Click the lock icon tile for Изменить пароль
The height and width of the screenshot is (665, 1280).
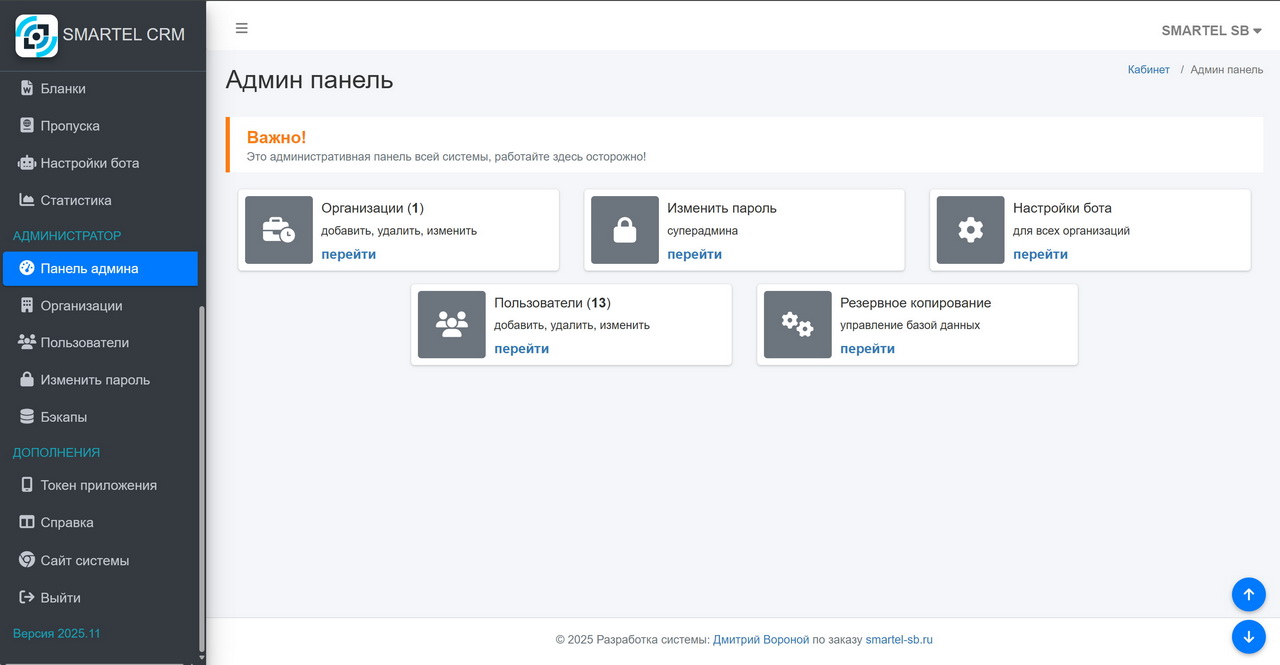click(x=625, y=230)
